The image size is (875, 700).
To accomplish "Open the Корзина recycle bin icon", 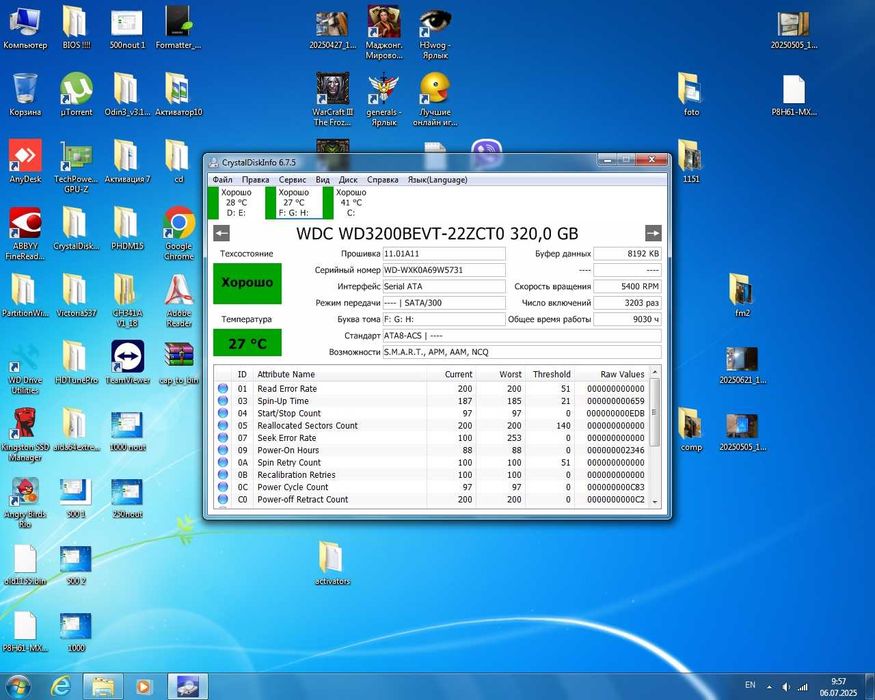I will point(25,95).
